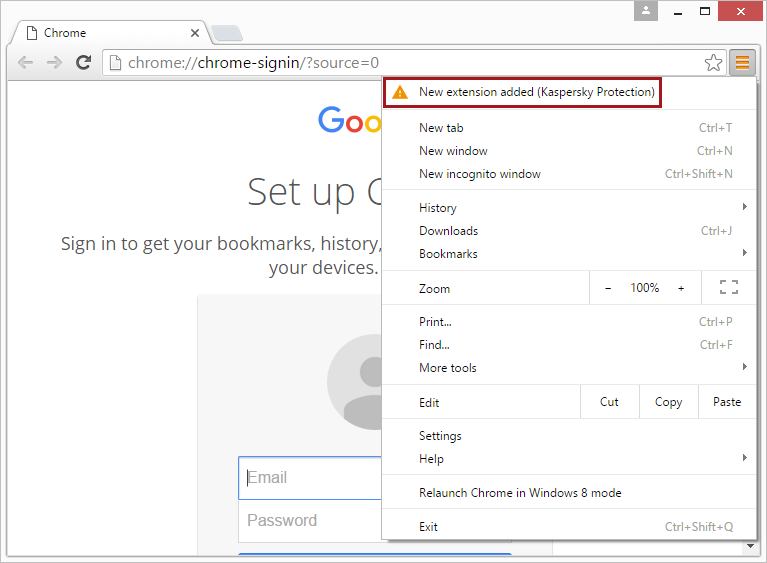Screen dimensions: 767x563
Task: Click the Cut button in Edit row
Action: 609,402
